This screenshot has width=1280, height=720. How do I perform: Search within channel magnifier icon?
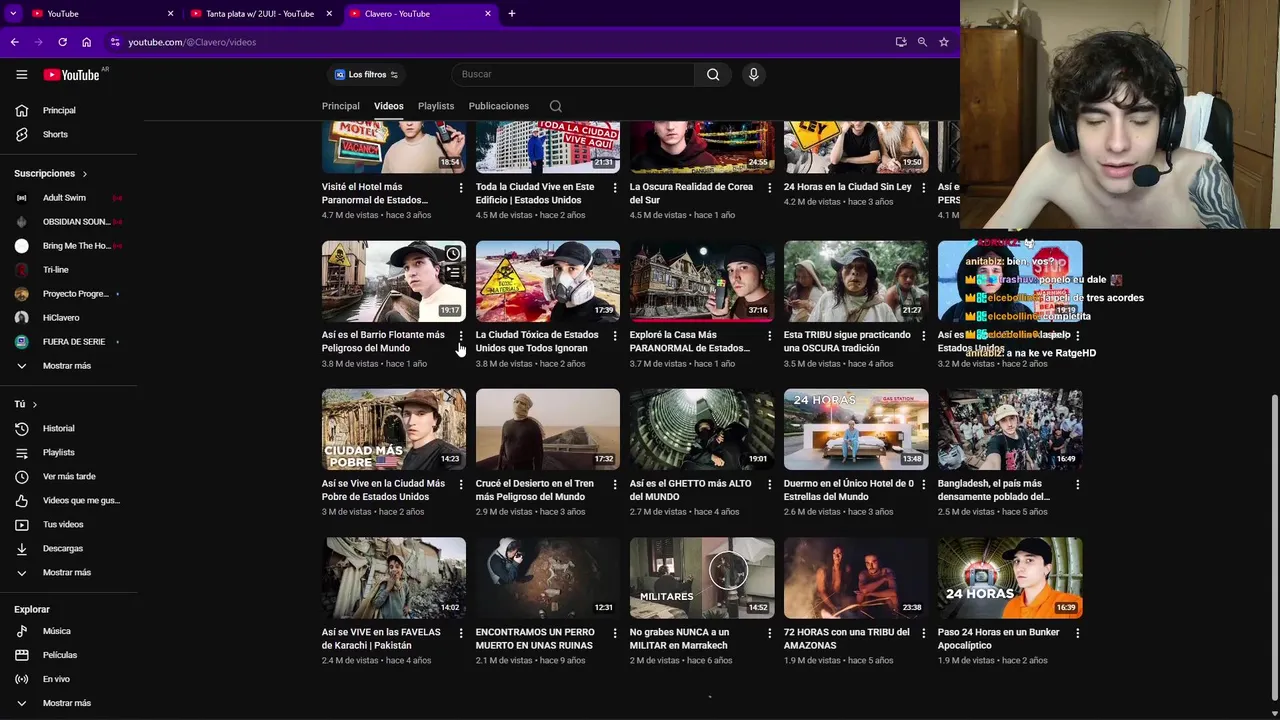click(556, 106)
